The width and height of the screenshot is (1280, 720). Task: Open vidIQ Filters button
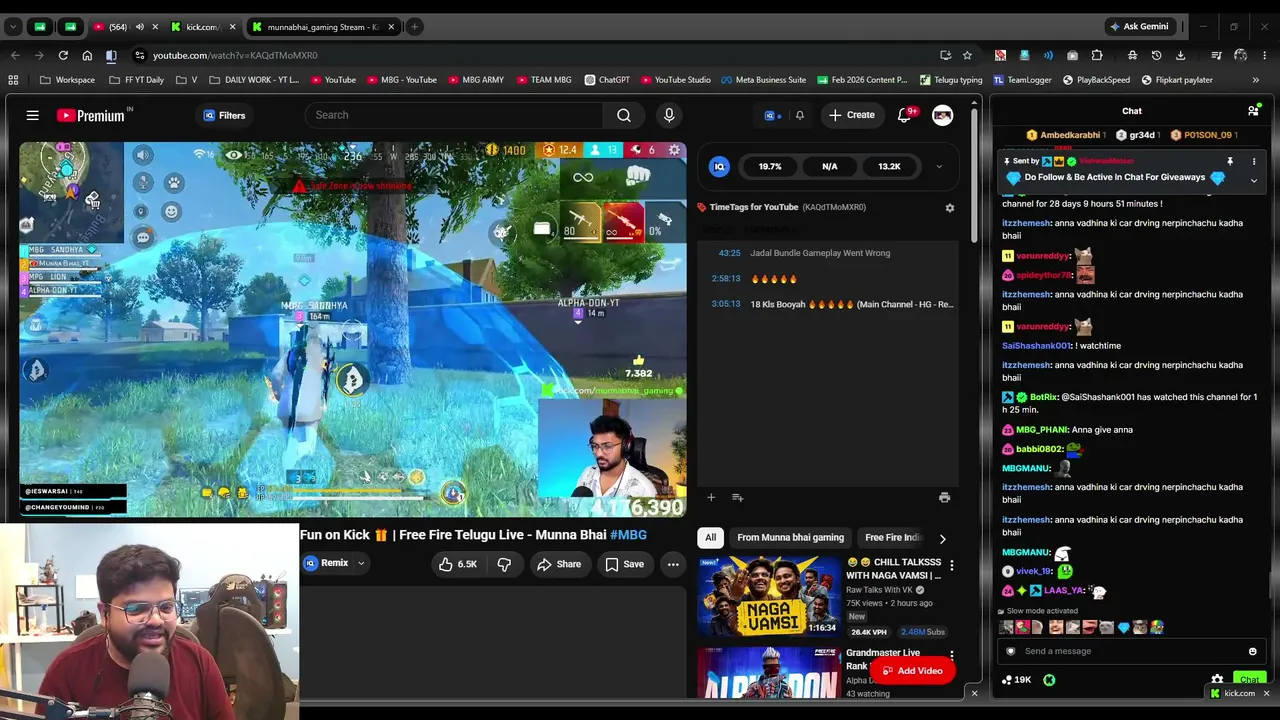[x=224, y=115]
